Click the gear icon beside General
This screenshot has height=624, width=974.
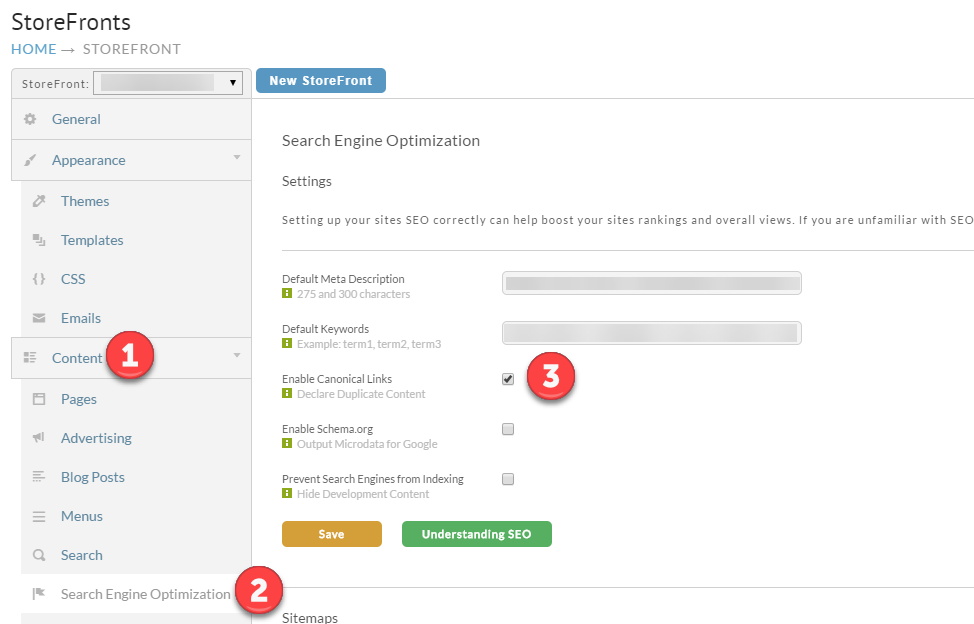pyautogui.click(x=30, y=119)
